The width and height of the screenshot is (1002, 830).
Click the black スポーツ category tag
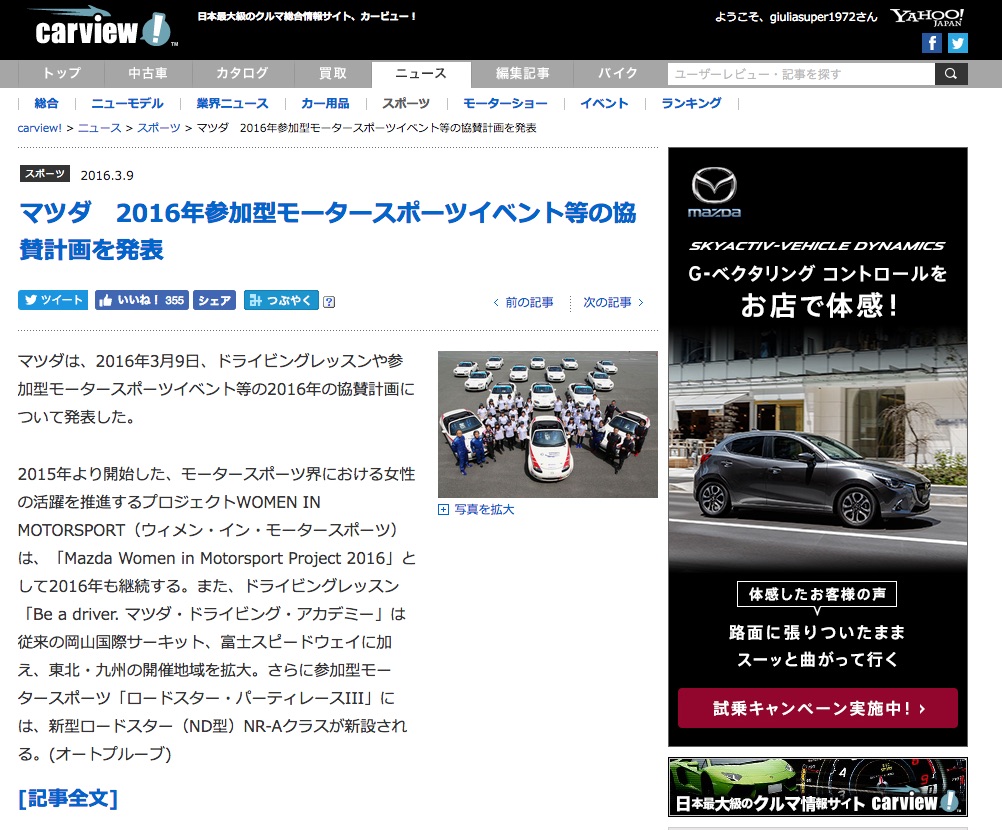[45, 174]
